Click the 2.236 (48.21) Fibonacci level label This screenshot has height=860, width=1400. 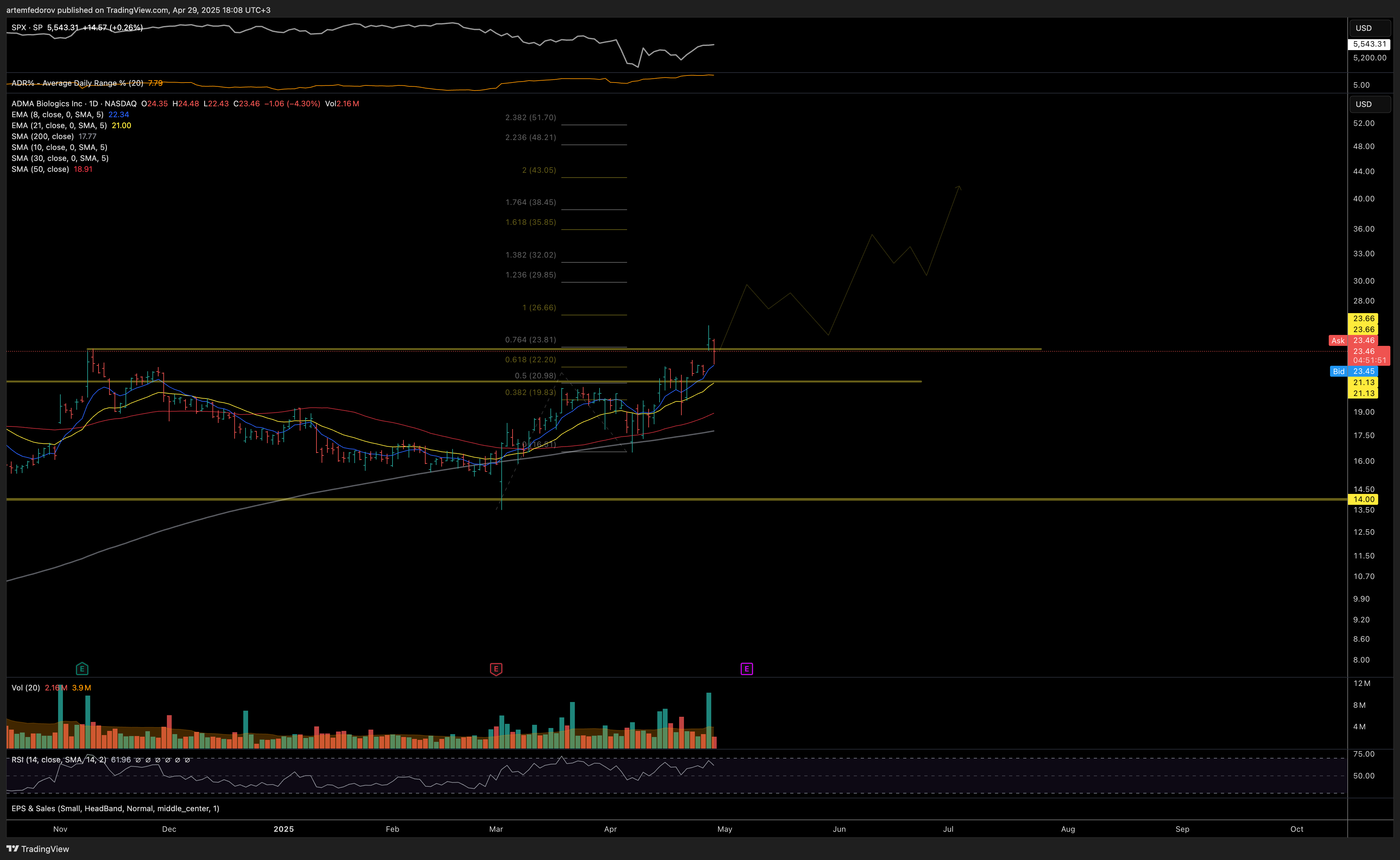pos(530,137)
